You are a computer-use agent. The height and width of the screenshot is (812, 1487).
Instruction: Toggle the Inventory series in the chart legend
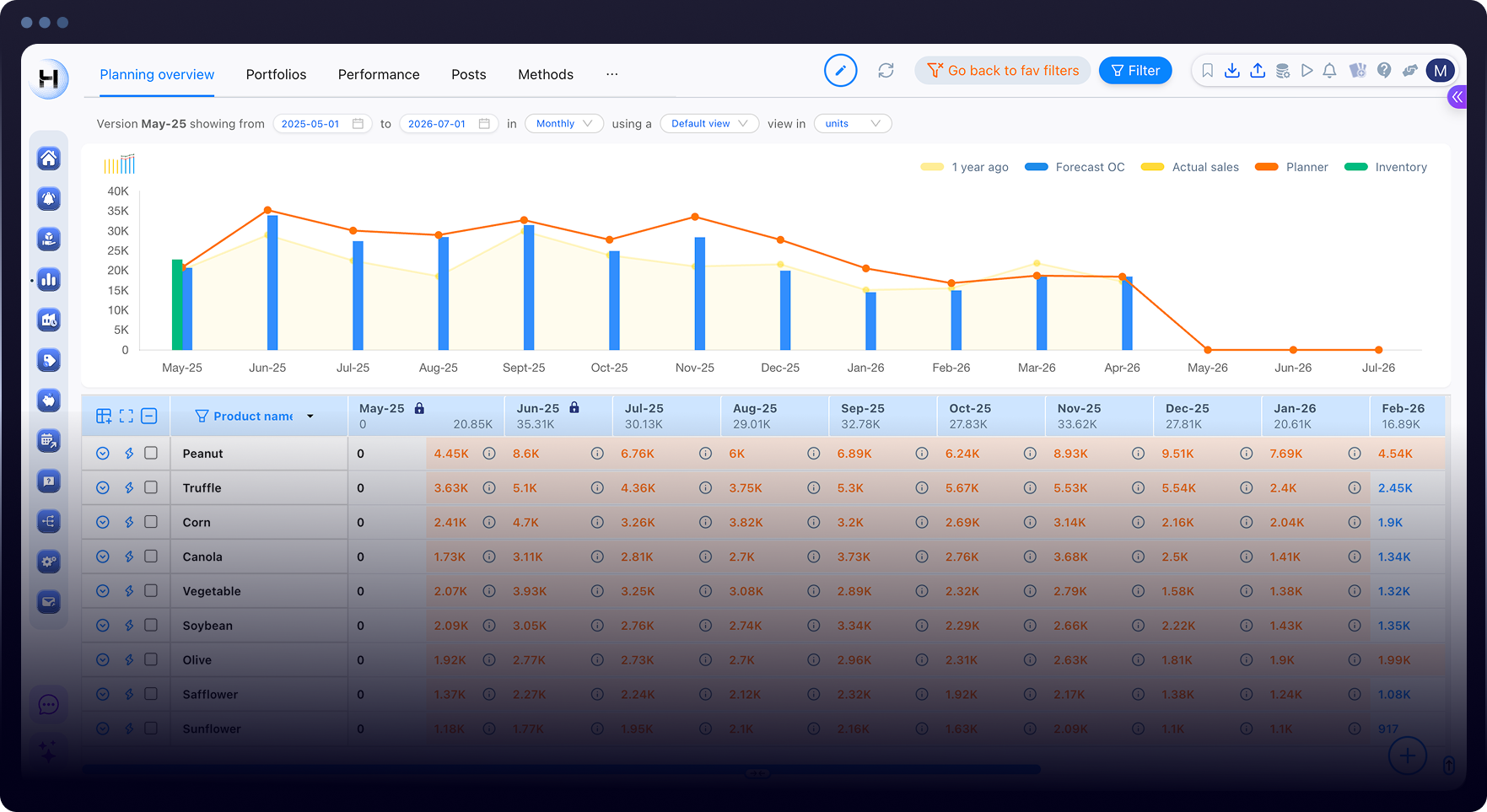pos(1386,167)
